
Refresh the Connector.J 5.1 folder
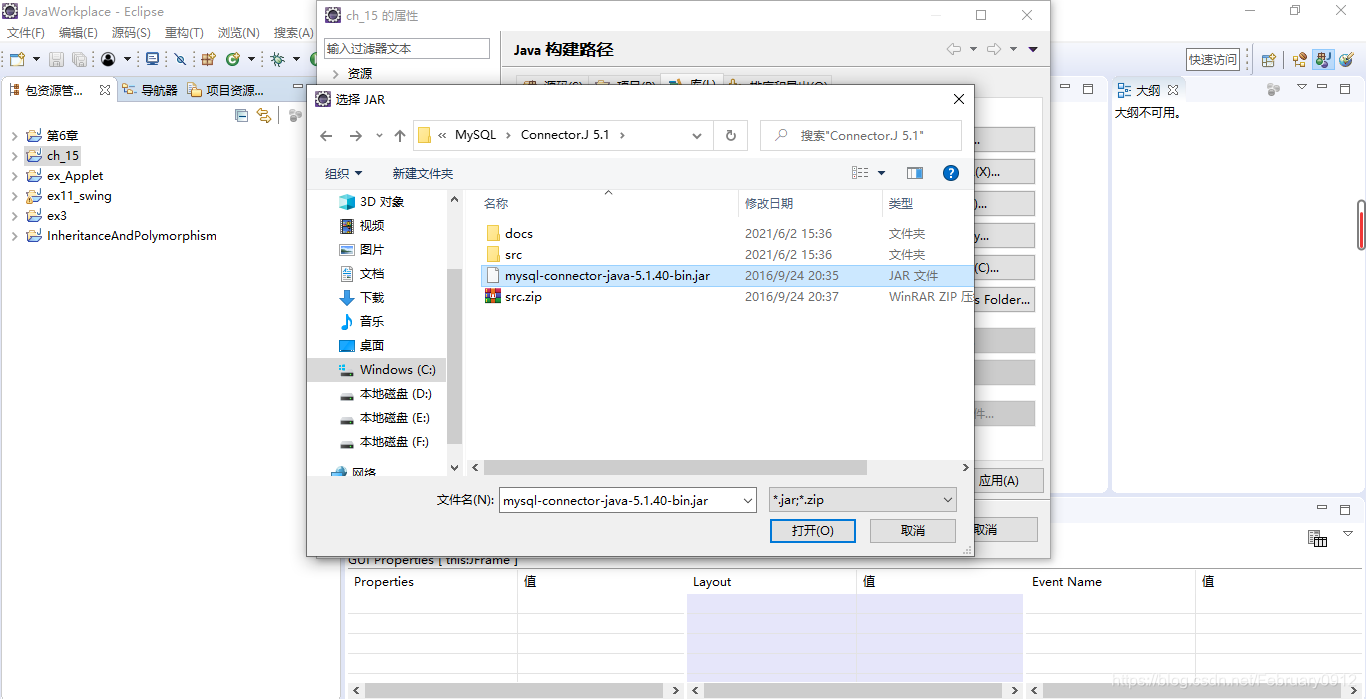730,135
